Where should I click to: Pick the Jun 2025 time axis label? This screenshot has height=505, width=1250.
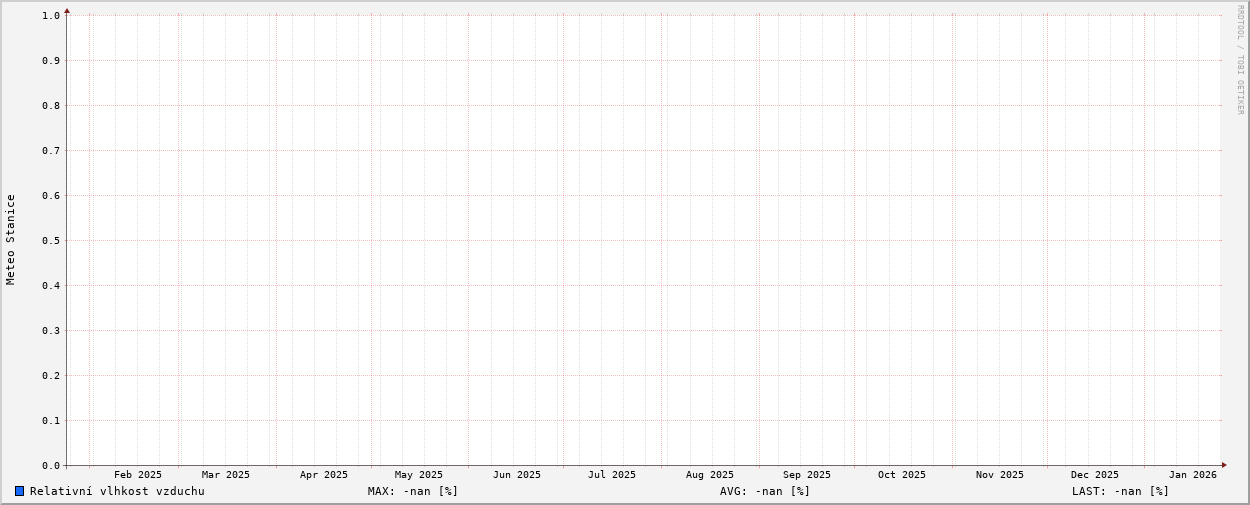517,475
